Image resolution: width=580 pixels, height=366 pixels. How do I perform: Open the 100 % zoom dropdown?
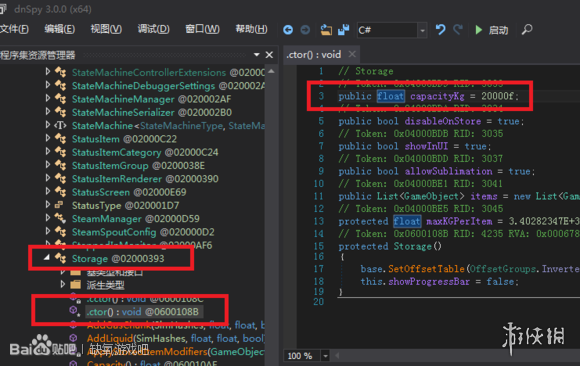[x=325, y=356]
